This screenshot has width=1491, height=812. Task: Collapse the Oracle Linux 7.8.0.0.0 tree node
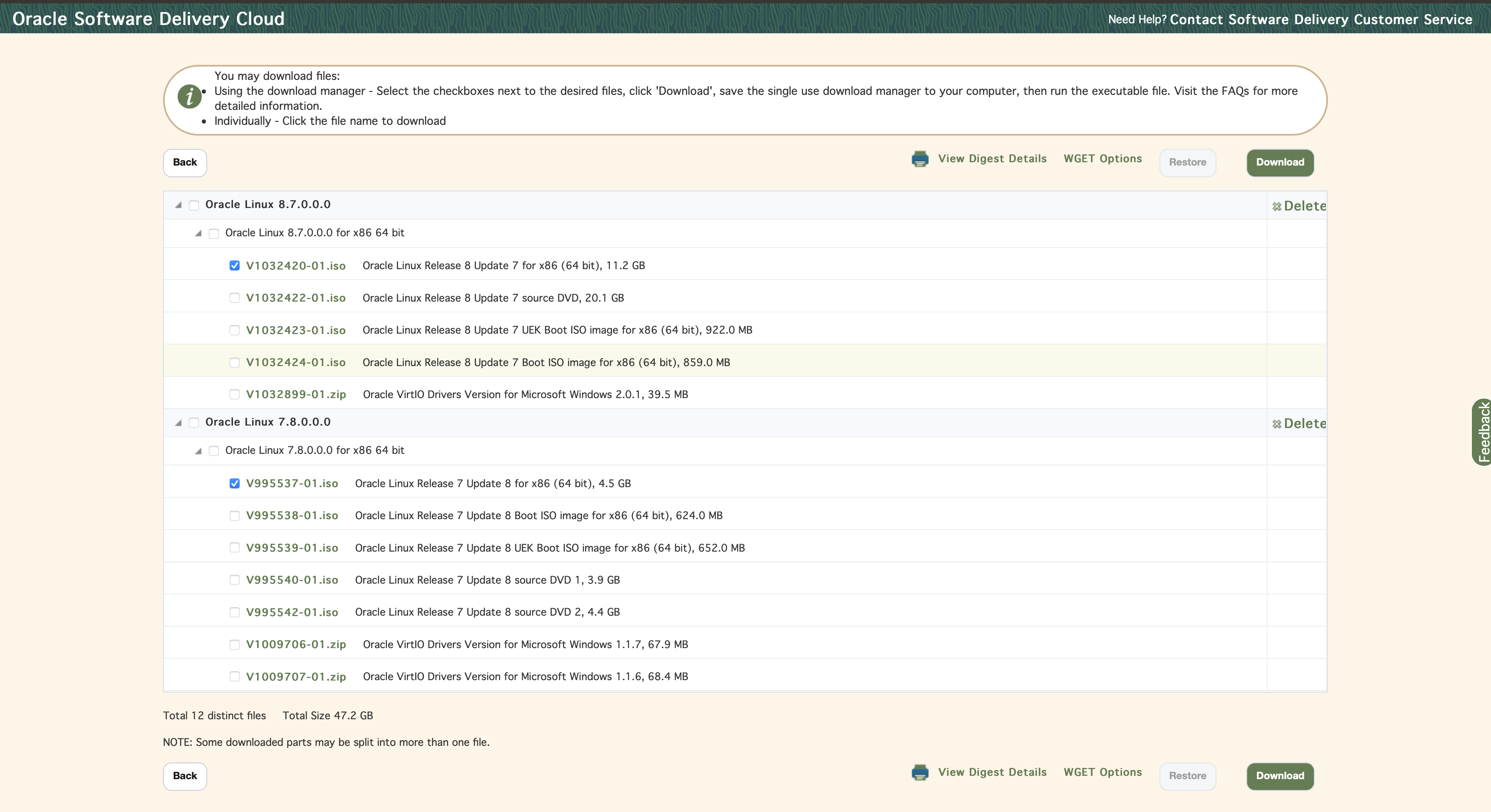tap(178, 423)
